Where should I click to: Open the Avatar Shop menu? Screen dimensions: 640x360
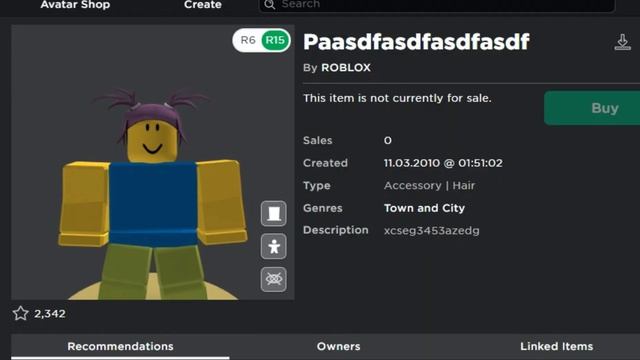[x=75, y=4]
